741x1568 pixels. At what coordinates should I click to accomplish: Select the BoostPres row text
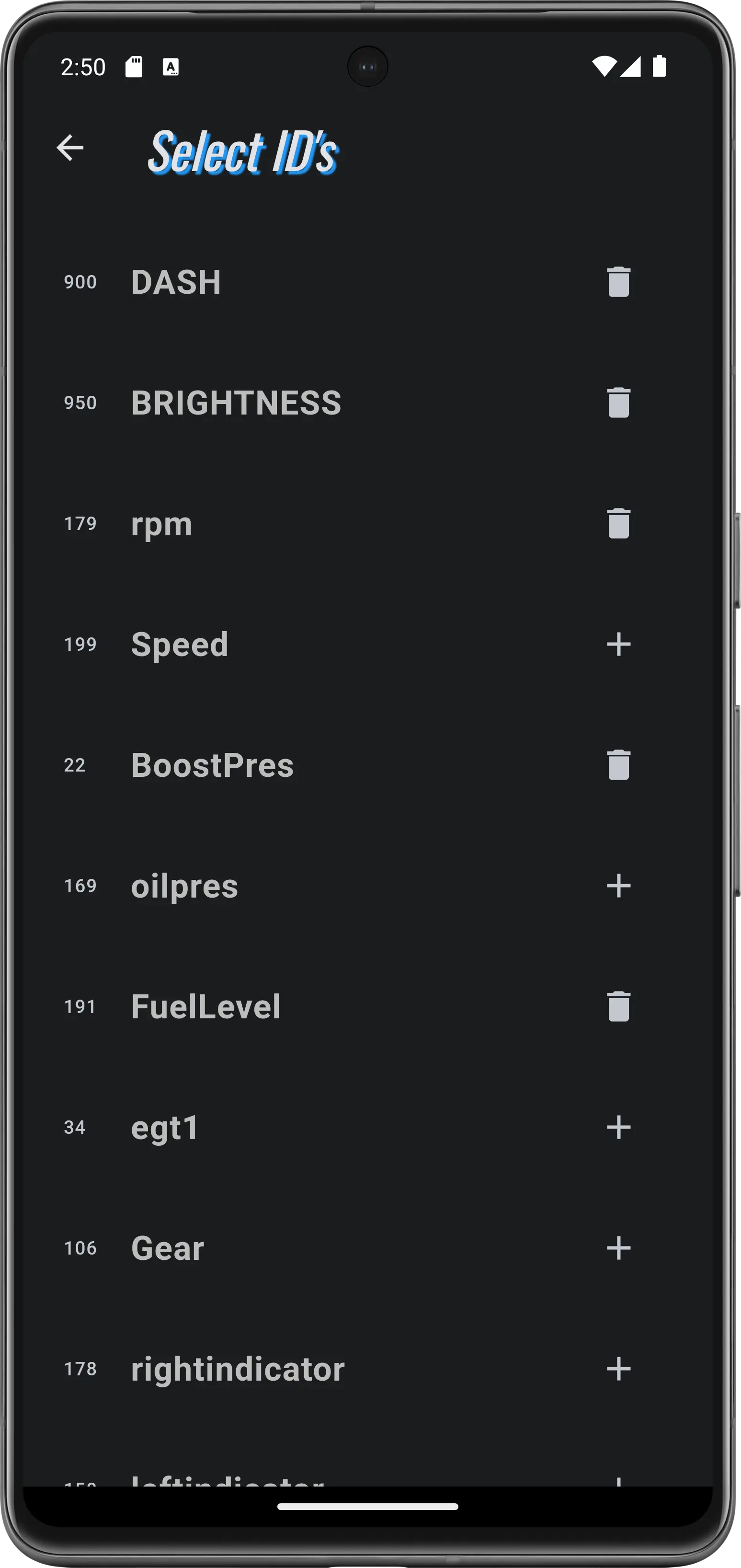(212, 764)
